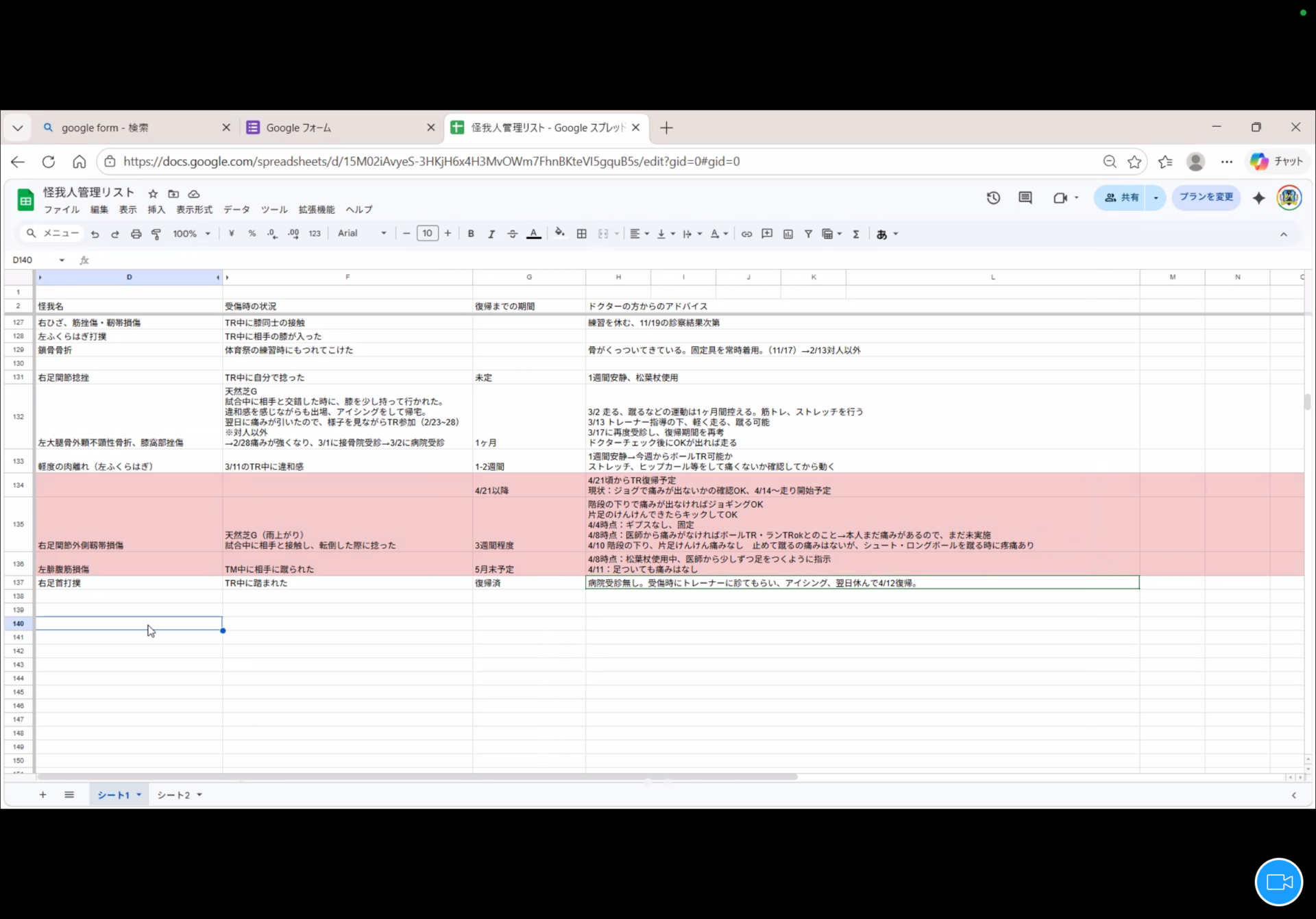This screenshot has height=919, width=1316.
Task: Click the insert link icon
Action: pyautogui.click(x=746, y=234)
